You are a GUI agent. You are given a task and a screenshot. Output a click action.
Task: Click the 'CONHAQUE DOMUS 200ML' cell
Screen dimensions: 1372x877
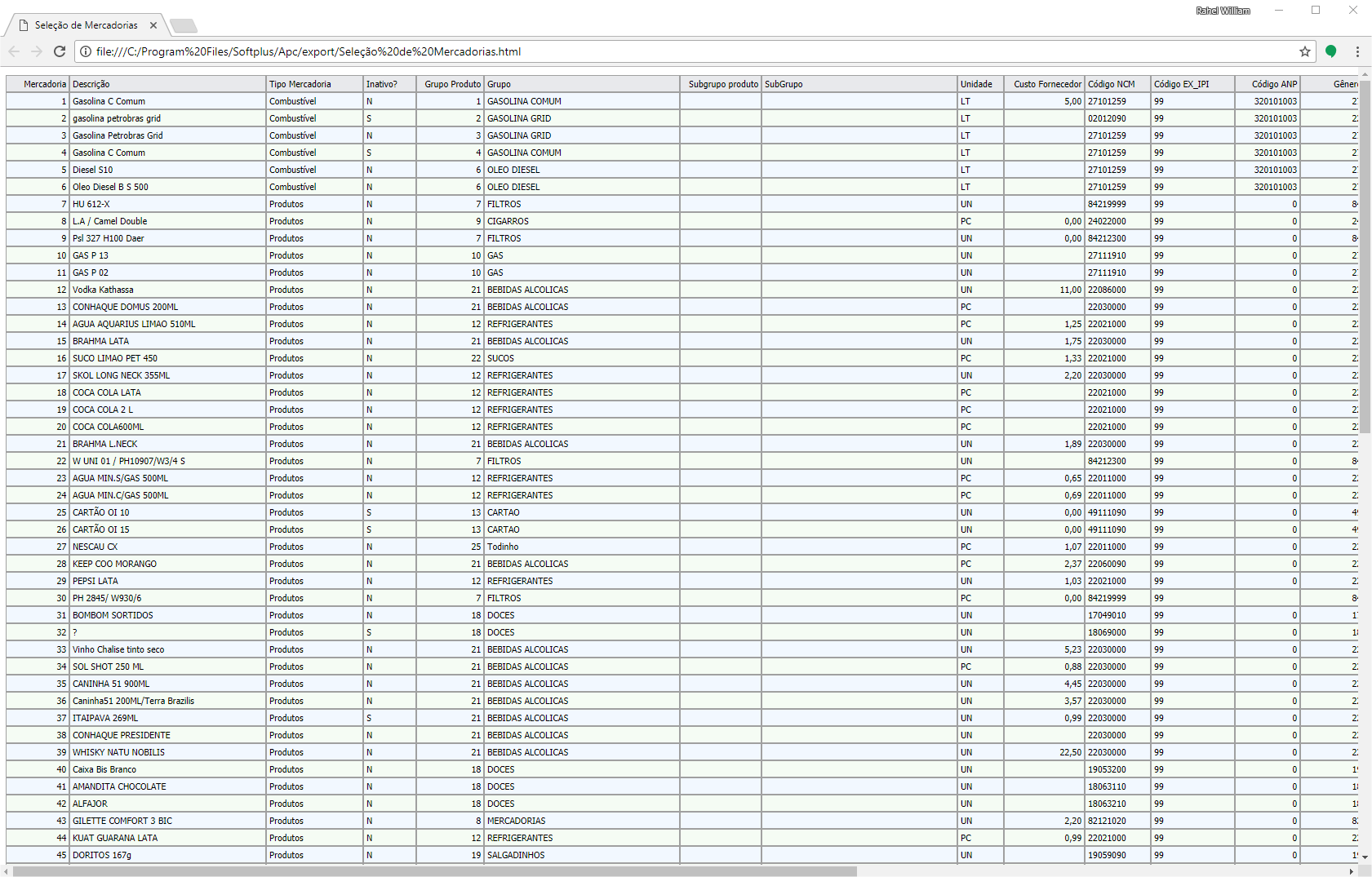[168, 307]
